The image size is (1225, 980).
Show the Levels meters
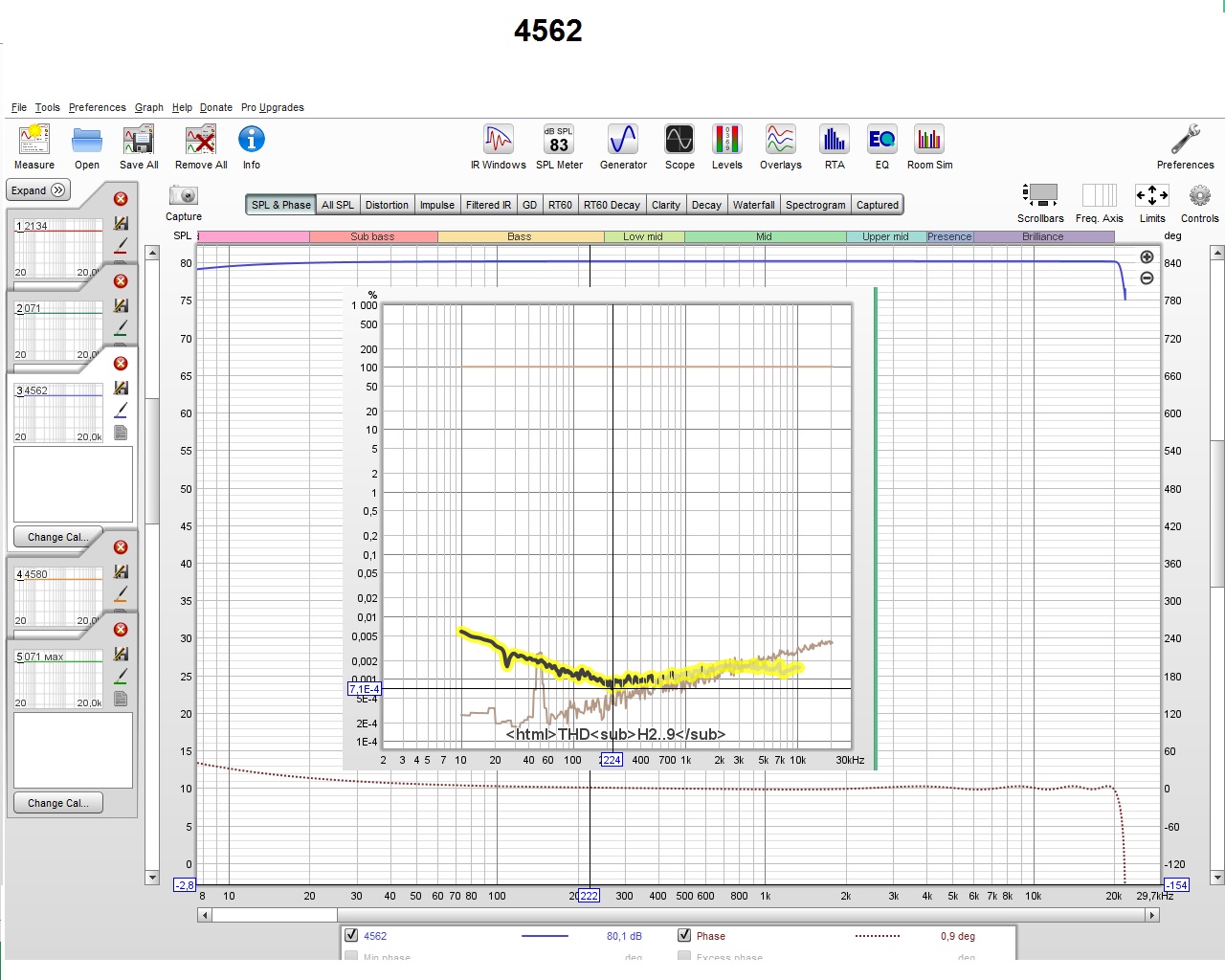click(x=727, y=140)
